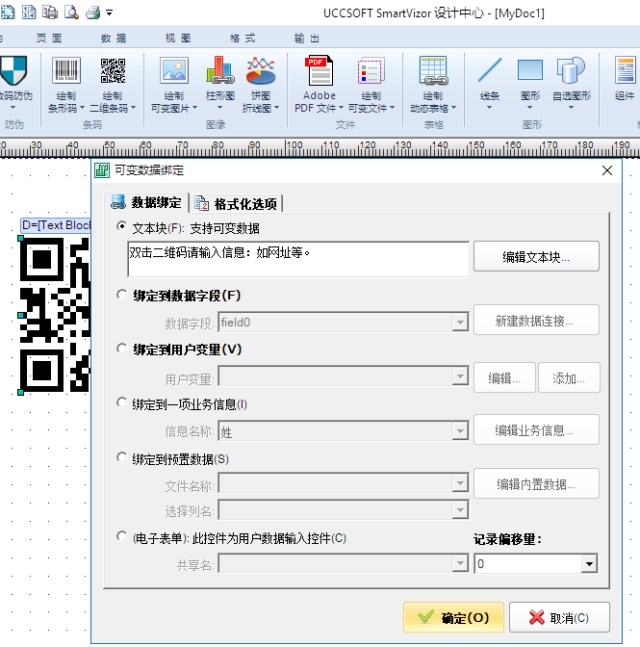Click the 编辑文本块 button
The height and width of the screenshot is (647, 640).
pos(536,257)
